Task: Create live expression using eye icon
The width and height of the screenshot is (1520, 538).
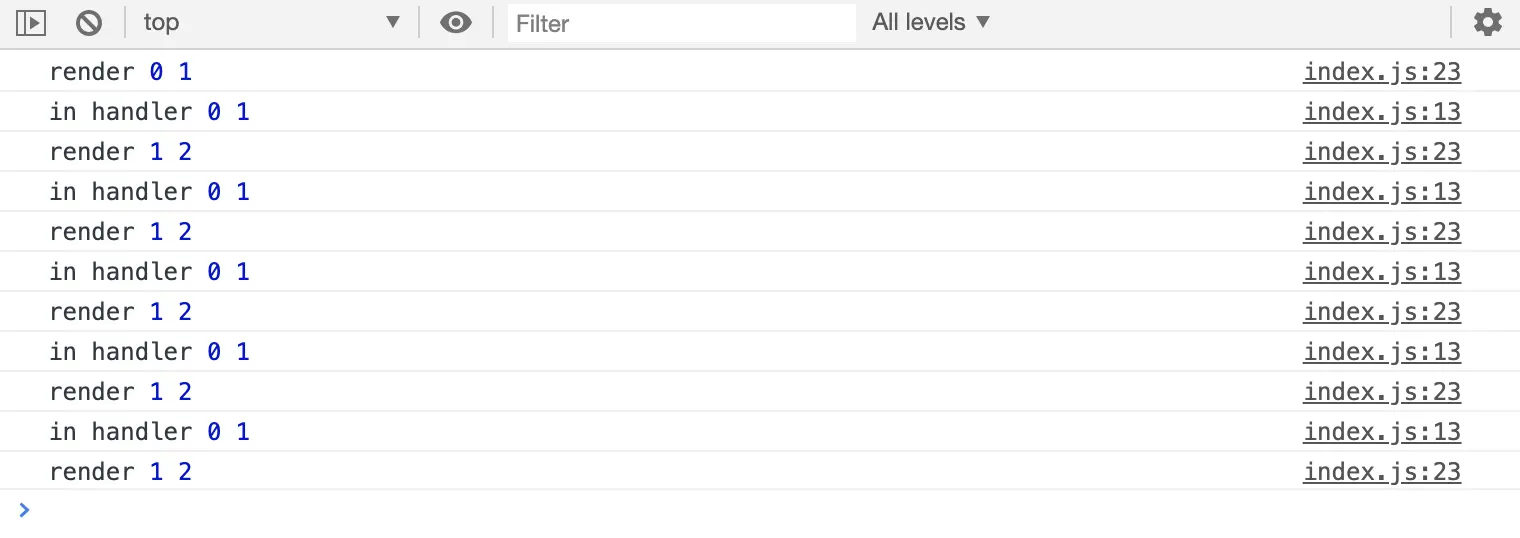Action: pyautogui.click(x=456, y=22)
